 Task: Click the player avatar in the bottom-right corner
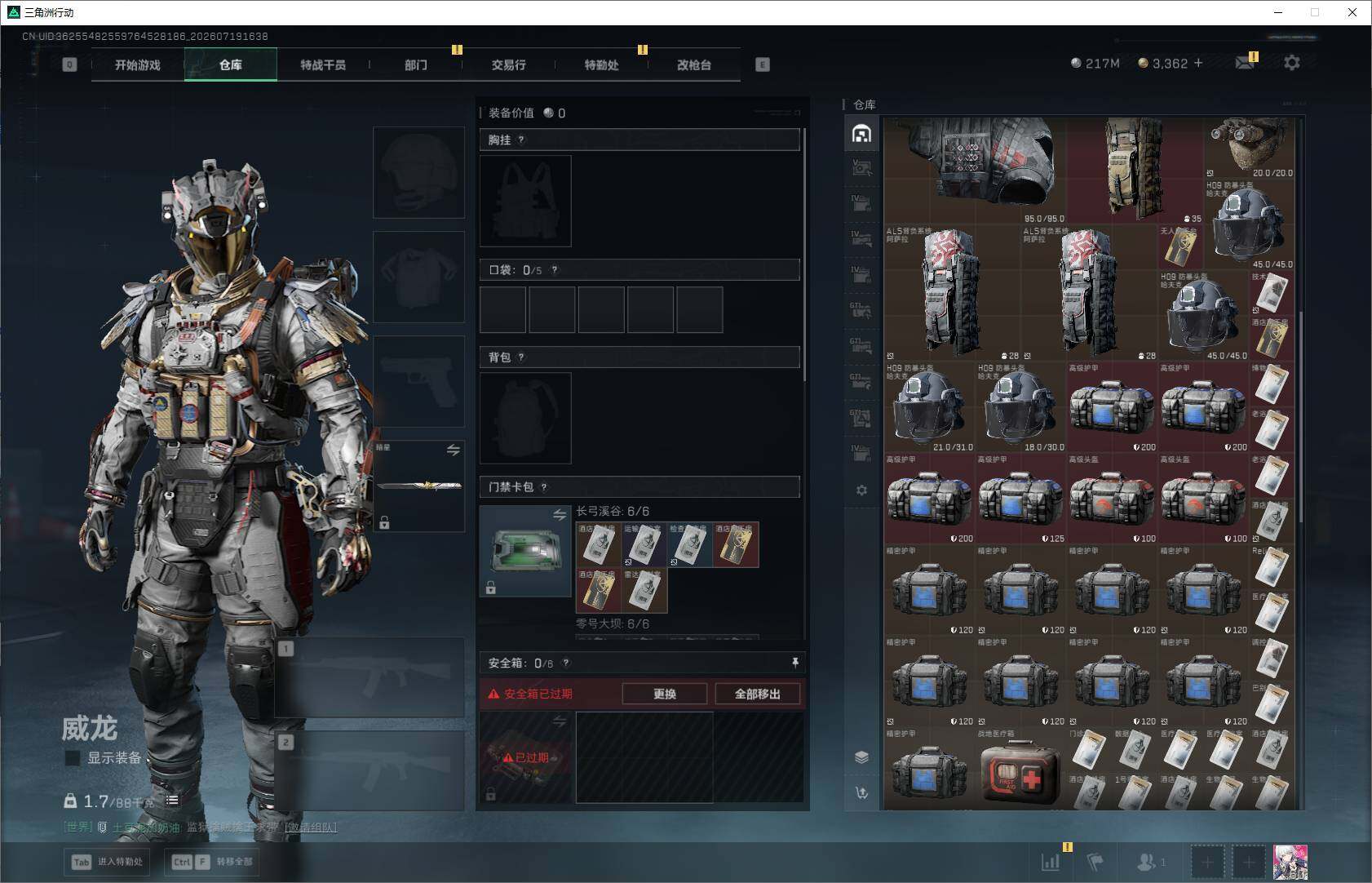(x=1290, y=862)
